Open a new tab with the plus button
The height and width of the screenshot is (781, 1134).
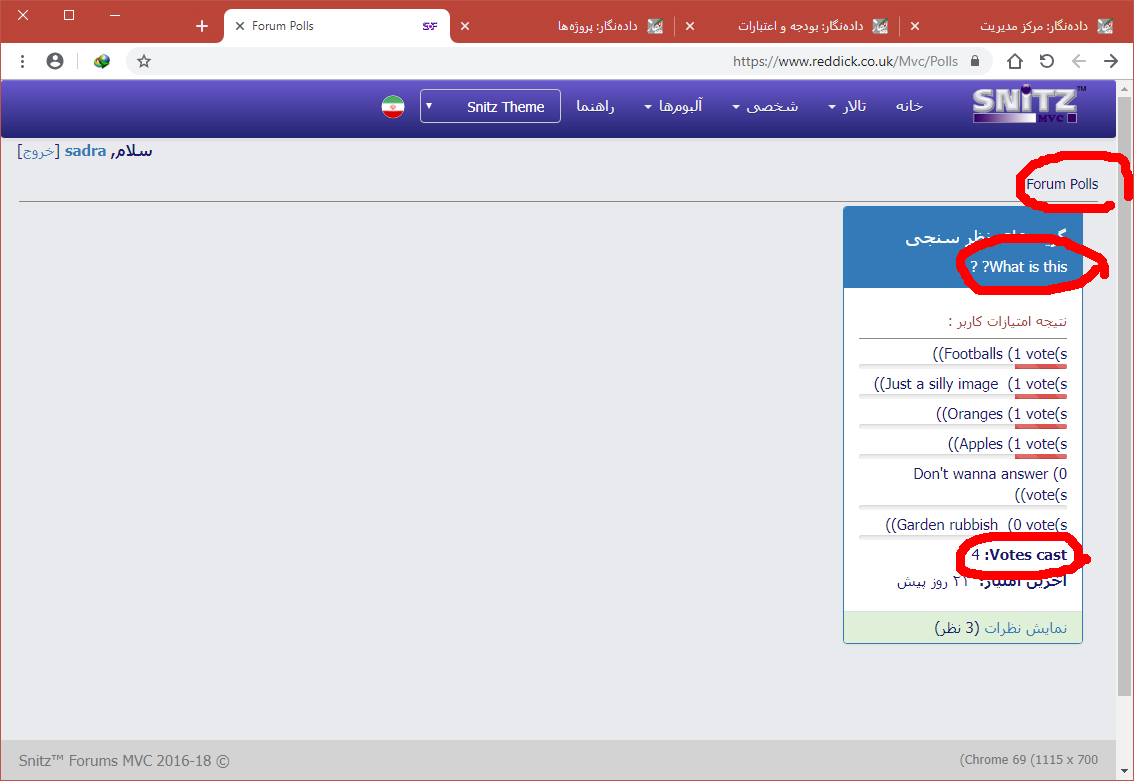[202, 26]
